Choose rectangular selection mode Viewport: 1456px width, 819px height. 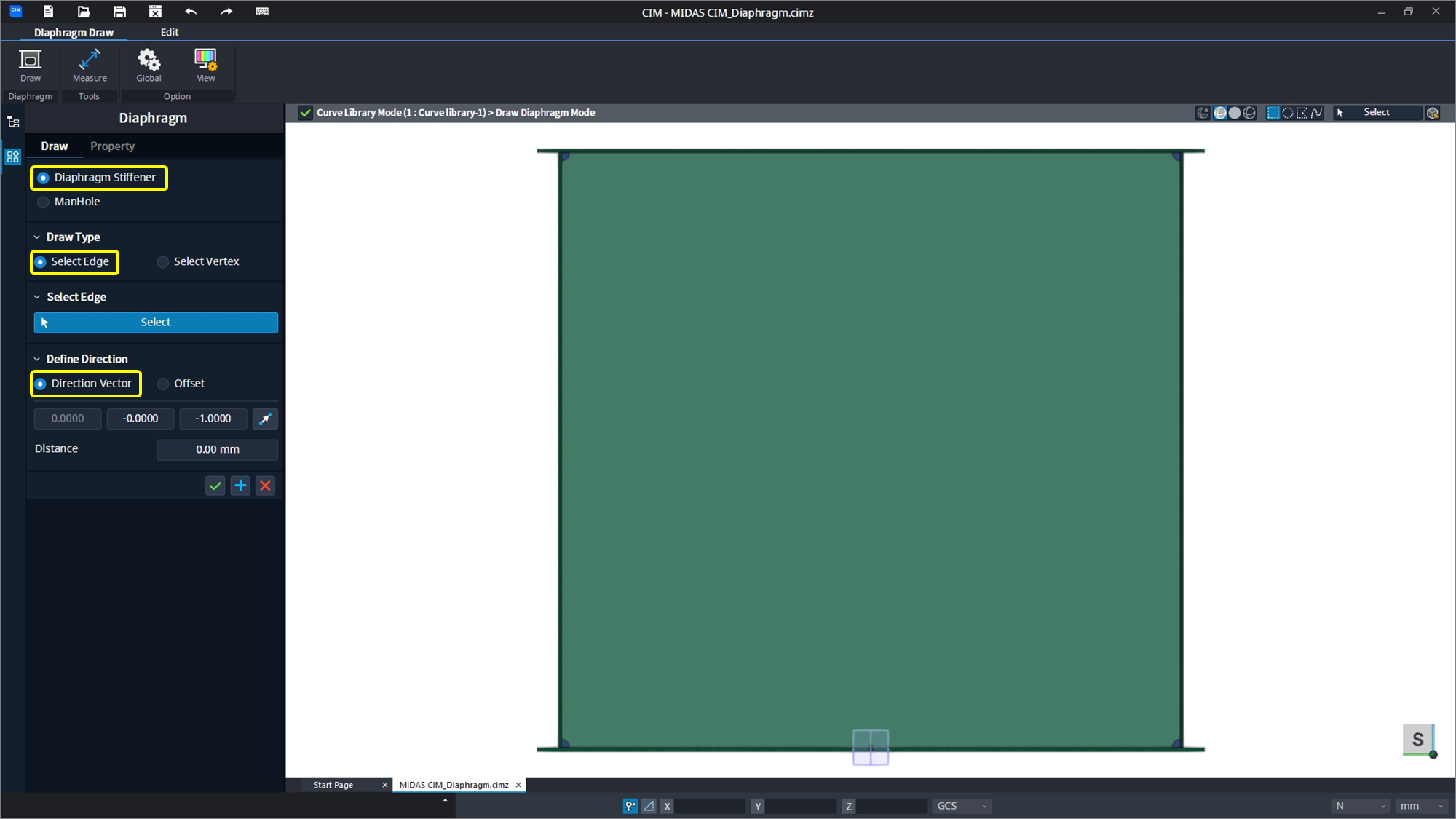coord(1273,113)
